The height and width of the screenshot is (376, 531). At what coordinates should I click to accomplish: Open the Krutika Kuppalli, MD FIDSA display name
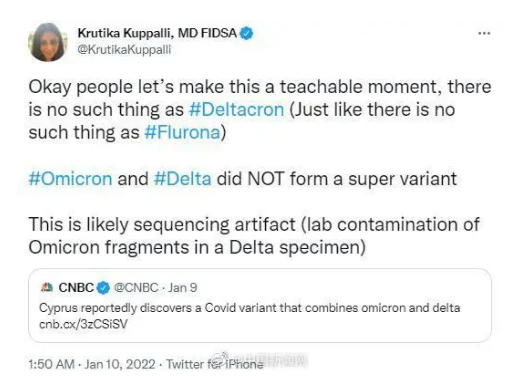tap(157, 33)
